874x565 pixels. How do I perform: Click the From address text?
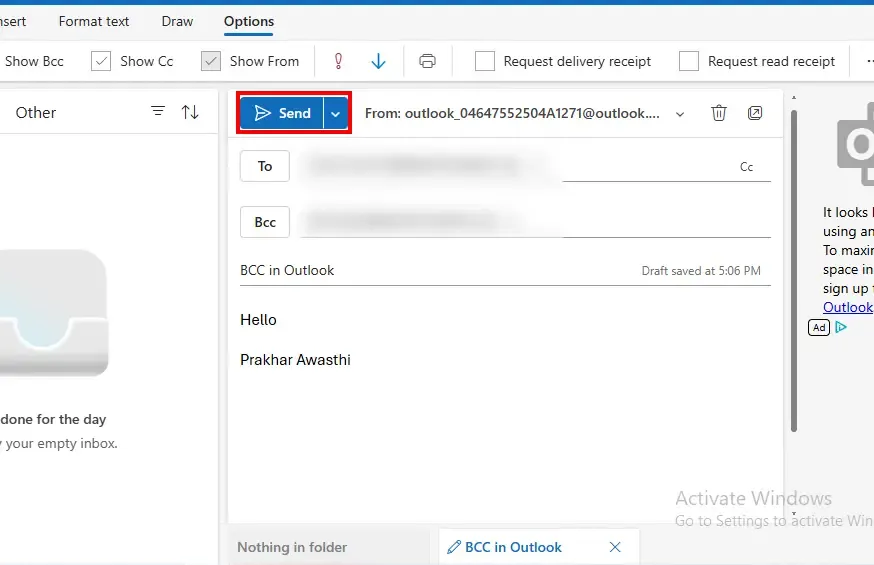(512, 114)
